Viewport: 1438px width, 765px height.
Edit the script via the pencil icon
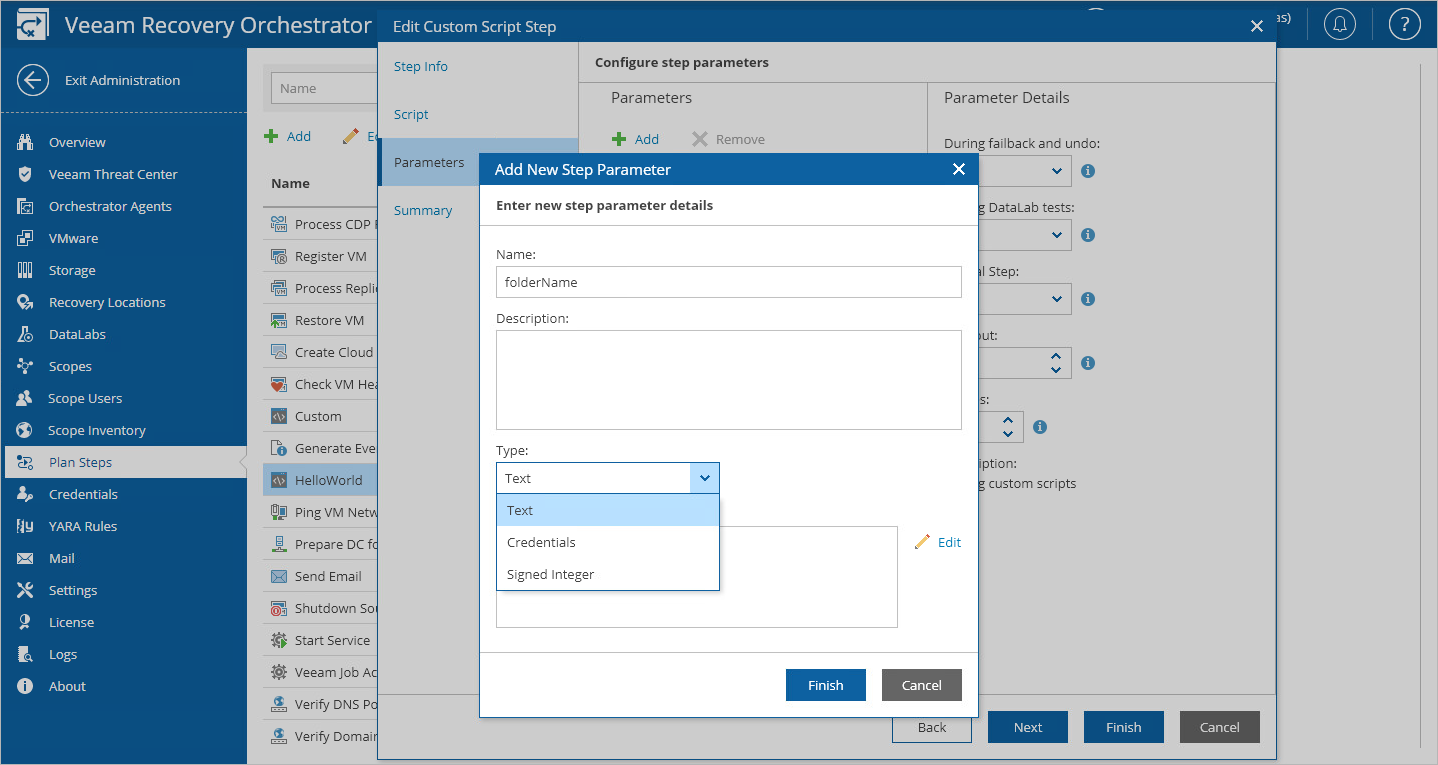coord(924,541)
